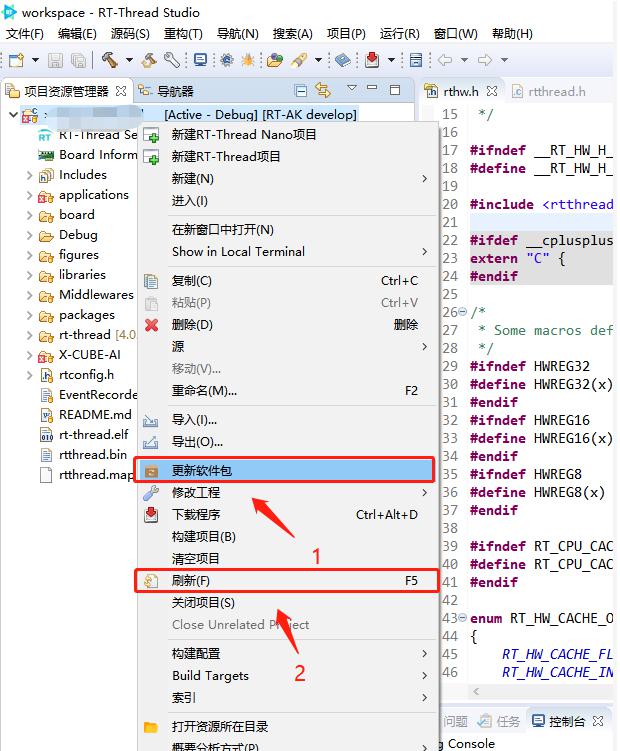Maximize the project explorer panel
Image resolution: width=620 pixels, height=751 pixels.
click(395, 90)
